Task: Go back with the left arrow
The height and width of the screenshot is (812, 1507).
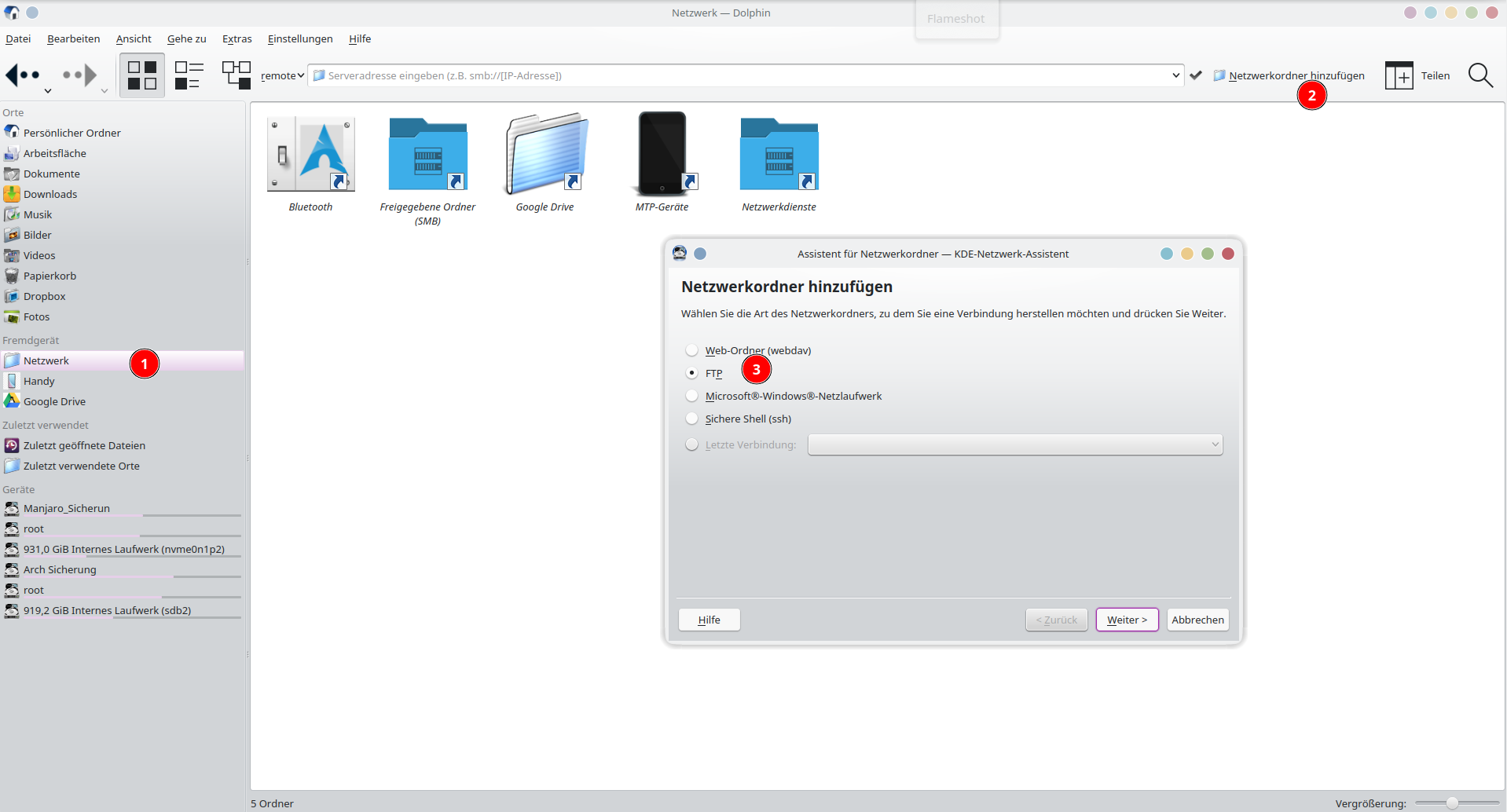Action: pyautogui.click(x=23, y=75)
